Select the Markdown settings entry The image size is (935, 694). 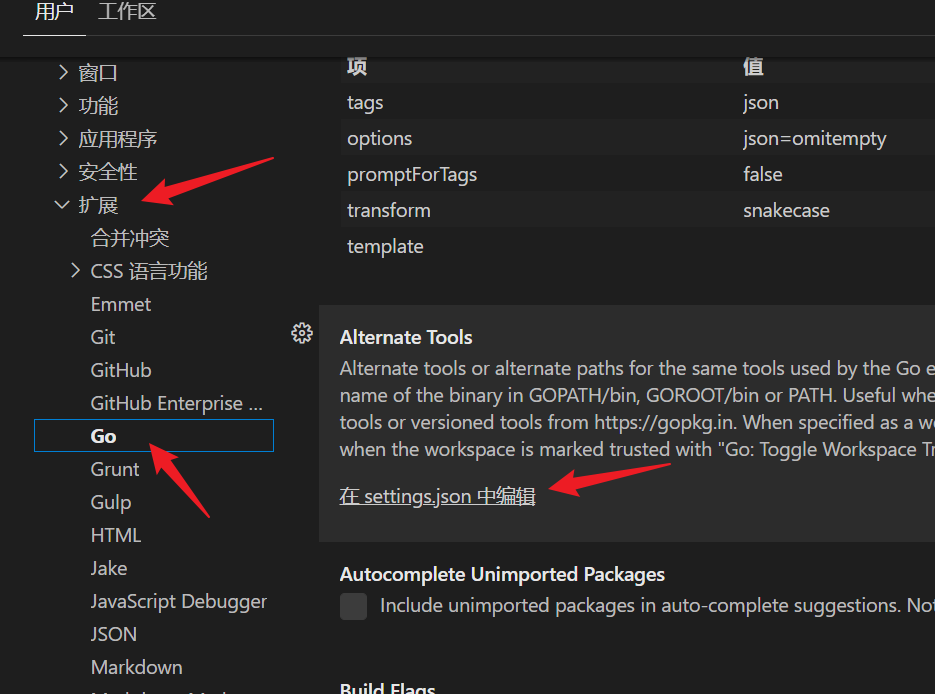coord(137,667)
